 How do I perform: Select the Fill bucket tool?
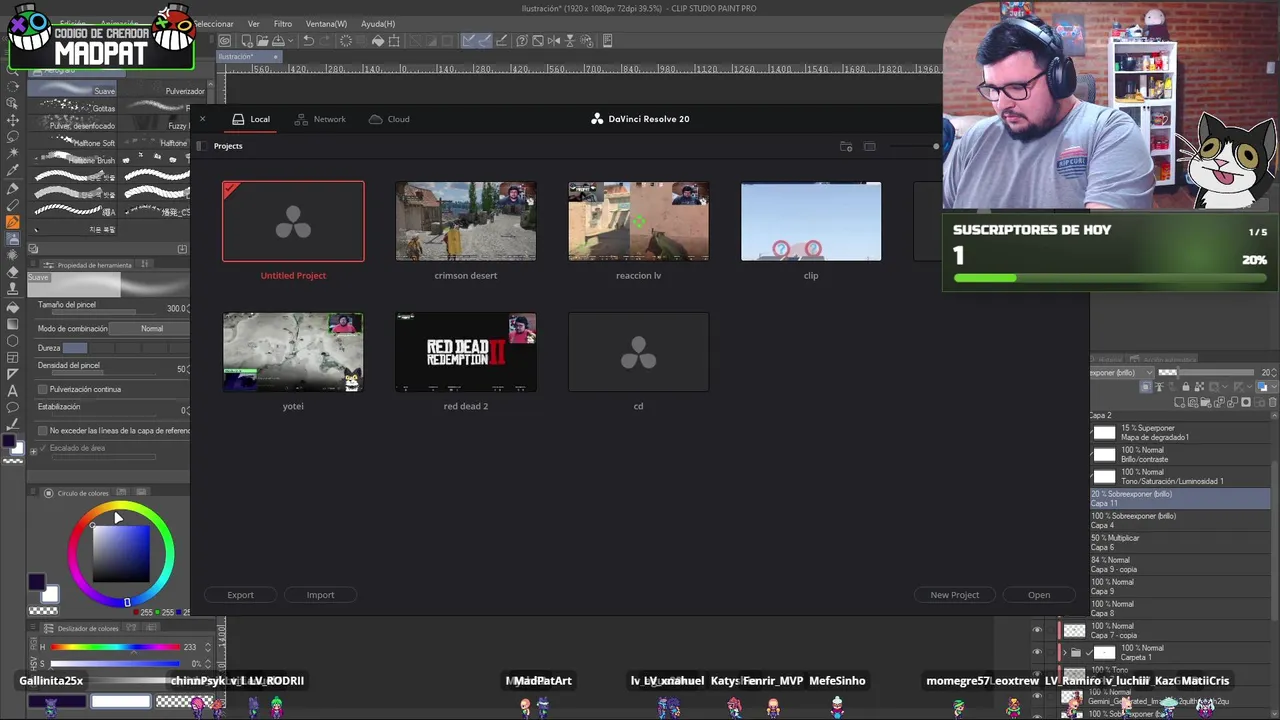(x=12, y=307)
